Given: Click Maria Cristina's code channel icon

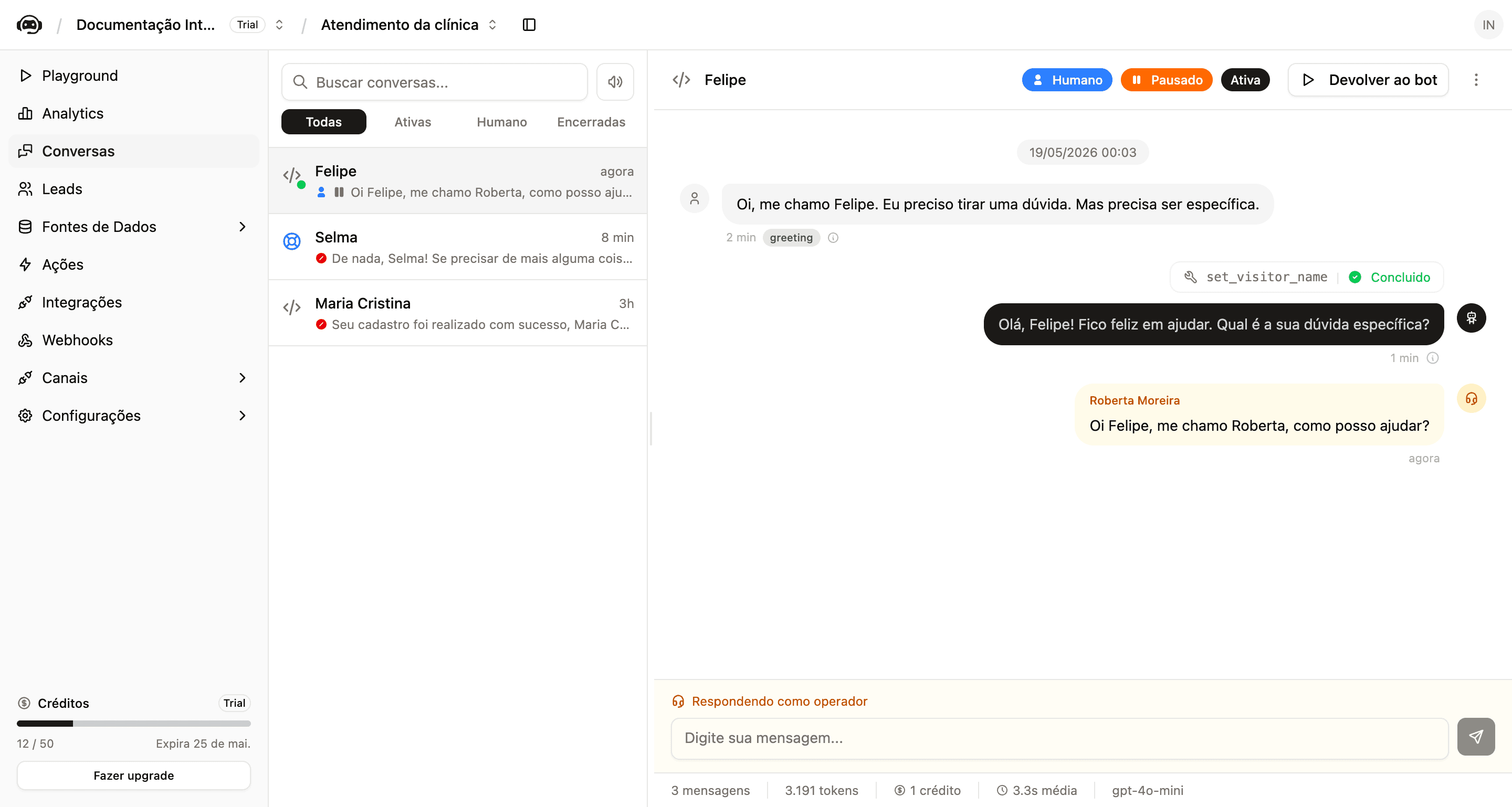Looking at the screenshot, I should click(292, 307).
